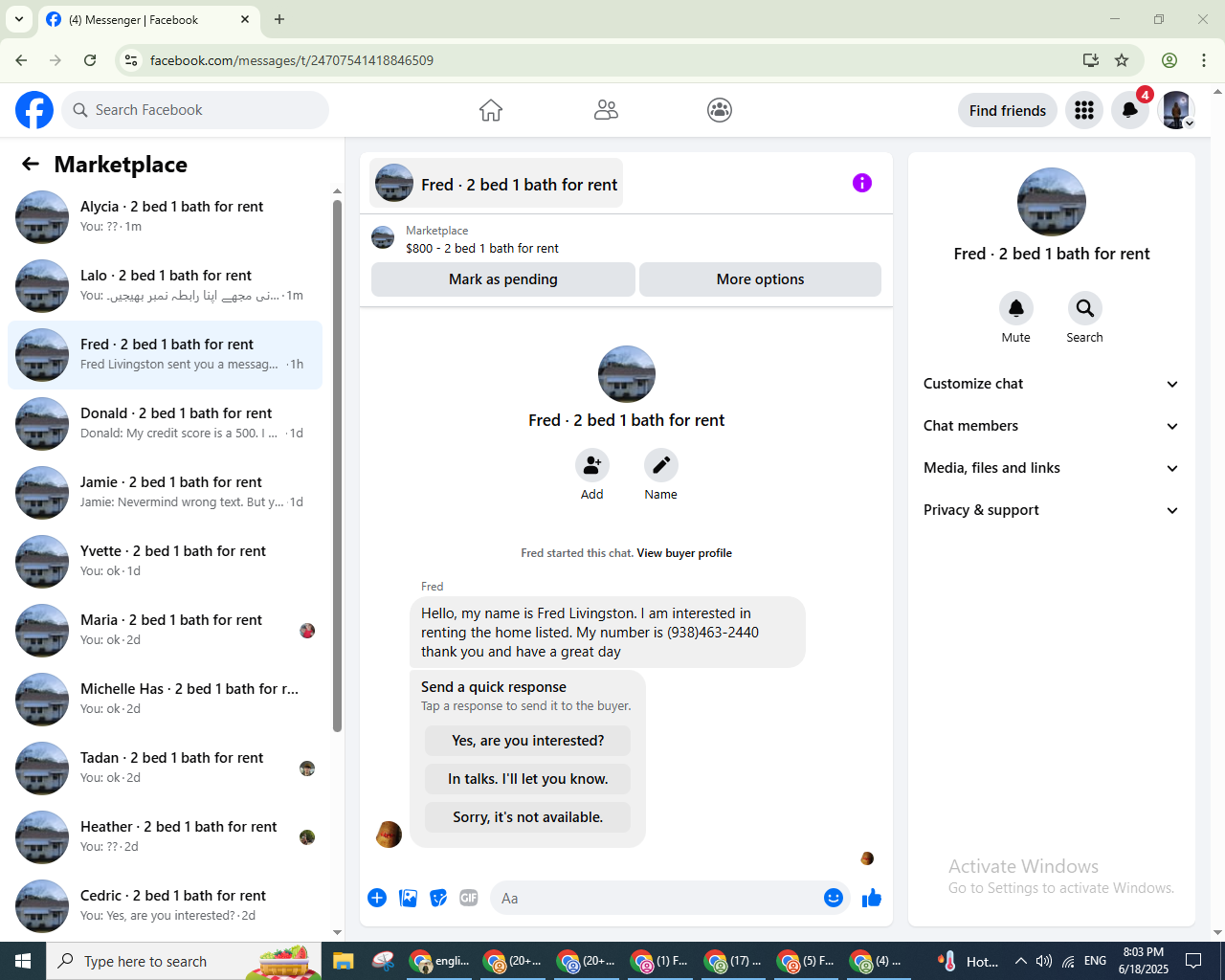Open the $800 Marketplace listing banner
The width and height of the screenshot is (1225, 980).
(626, 239)
